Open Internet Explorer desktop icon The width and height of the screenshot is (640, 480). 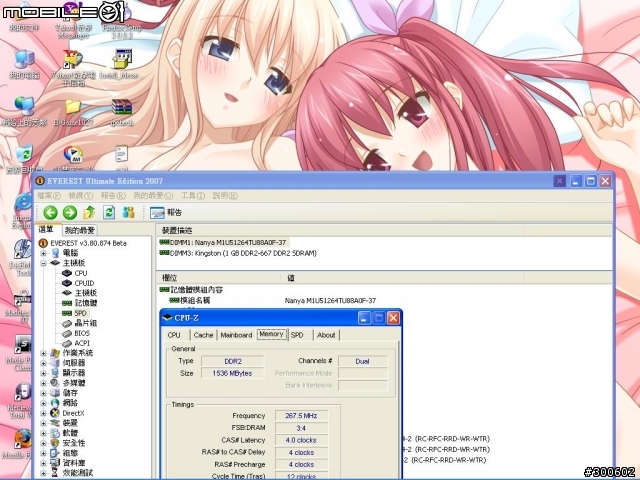pyautogui.click(x=22, y=211)
